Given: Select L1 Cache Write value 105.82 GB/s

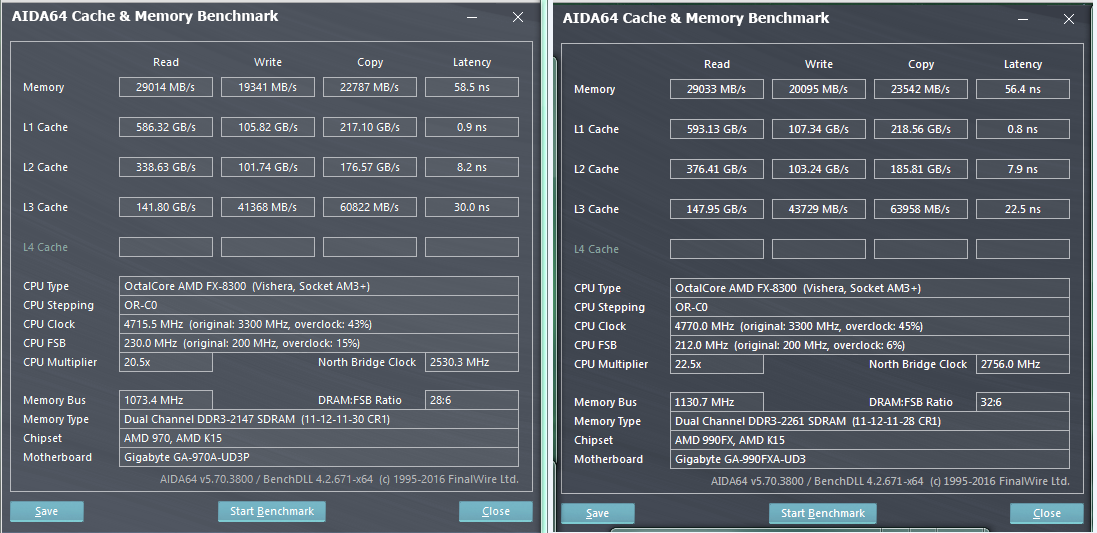Looking at the screenshot, I should tap(268, 127).
